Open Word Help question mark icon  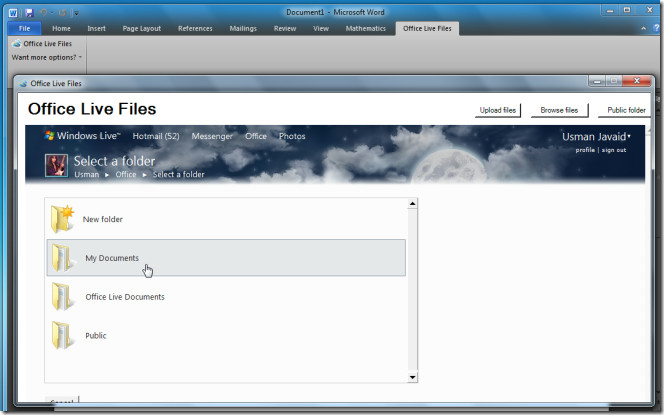[657, 28]
